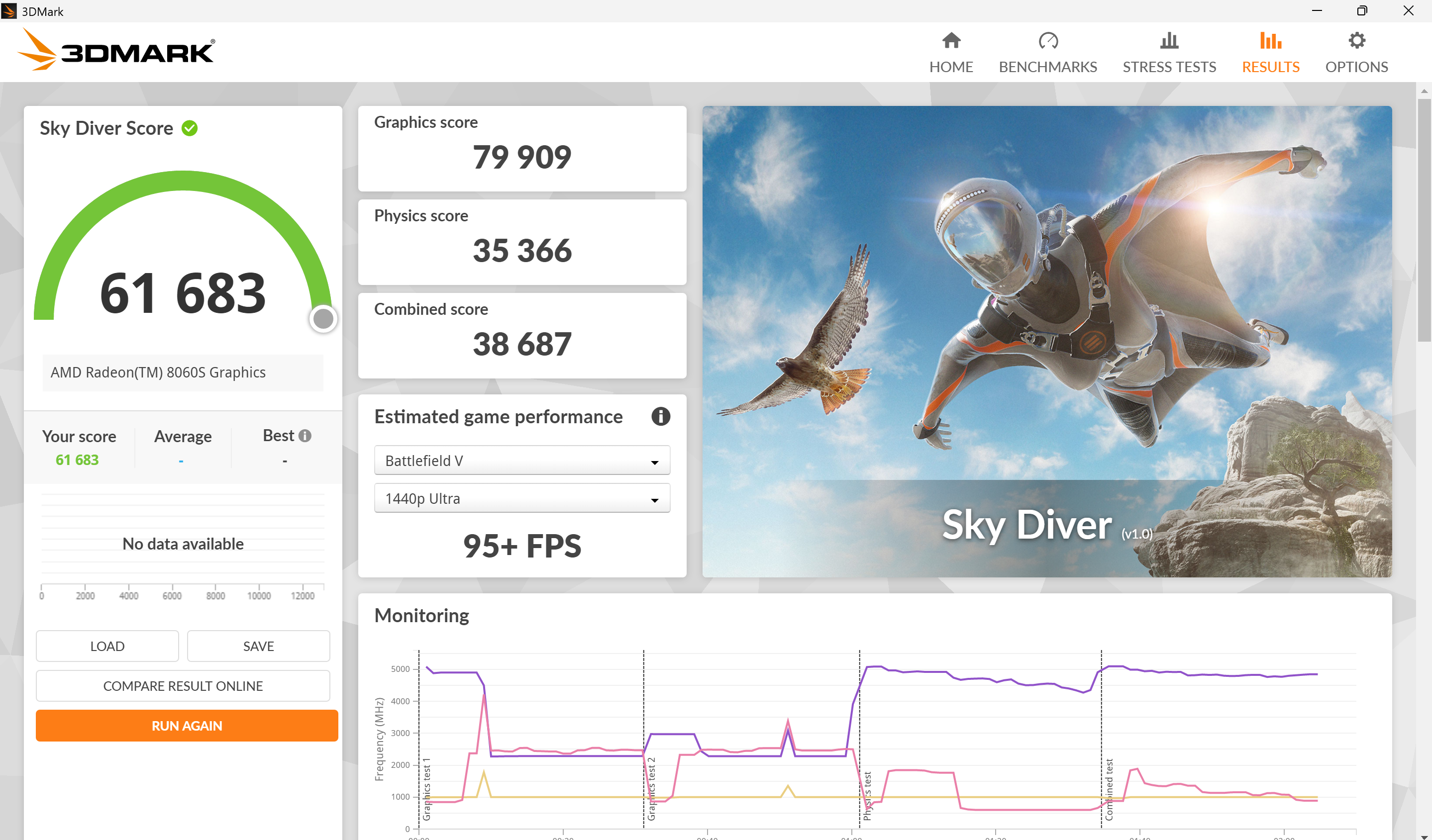Click COMPARE RESULT ONLINE
The image size is (1432, 840).
pos(183,685)
